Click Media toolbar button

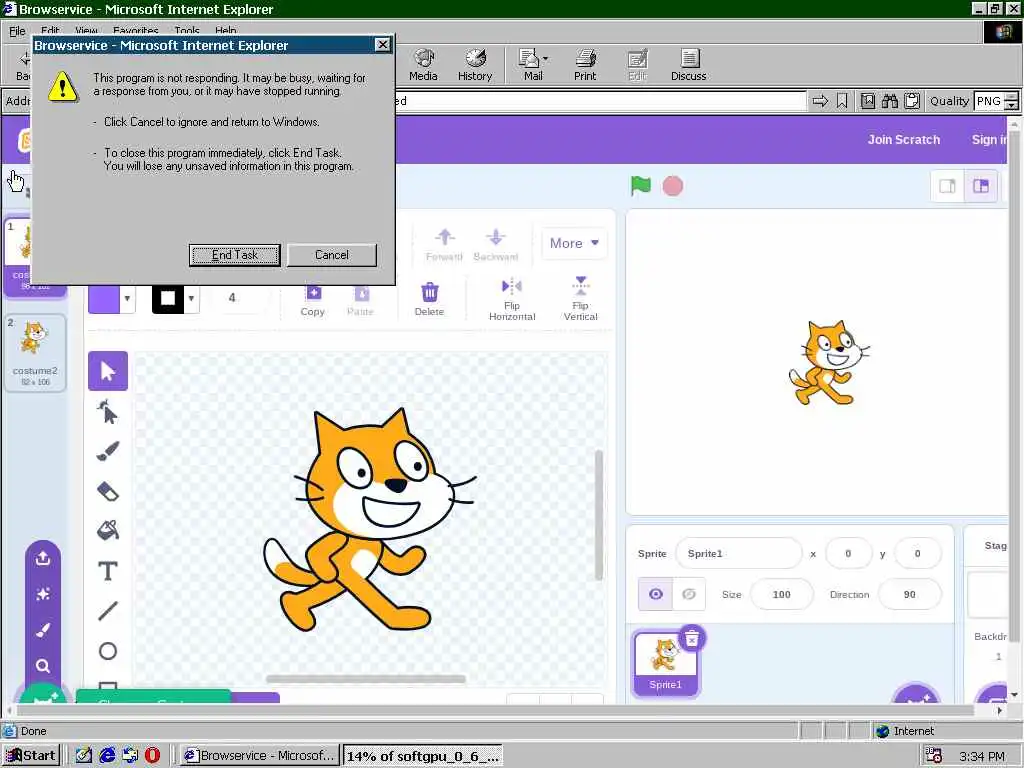click(423, 65)
